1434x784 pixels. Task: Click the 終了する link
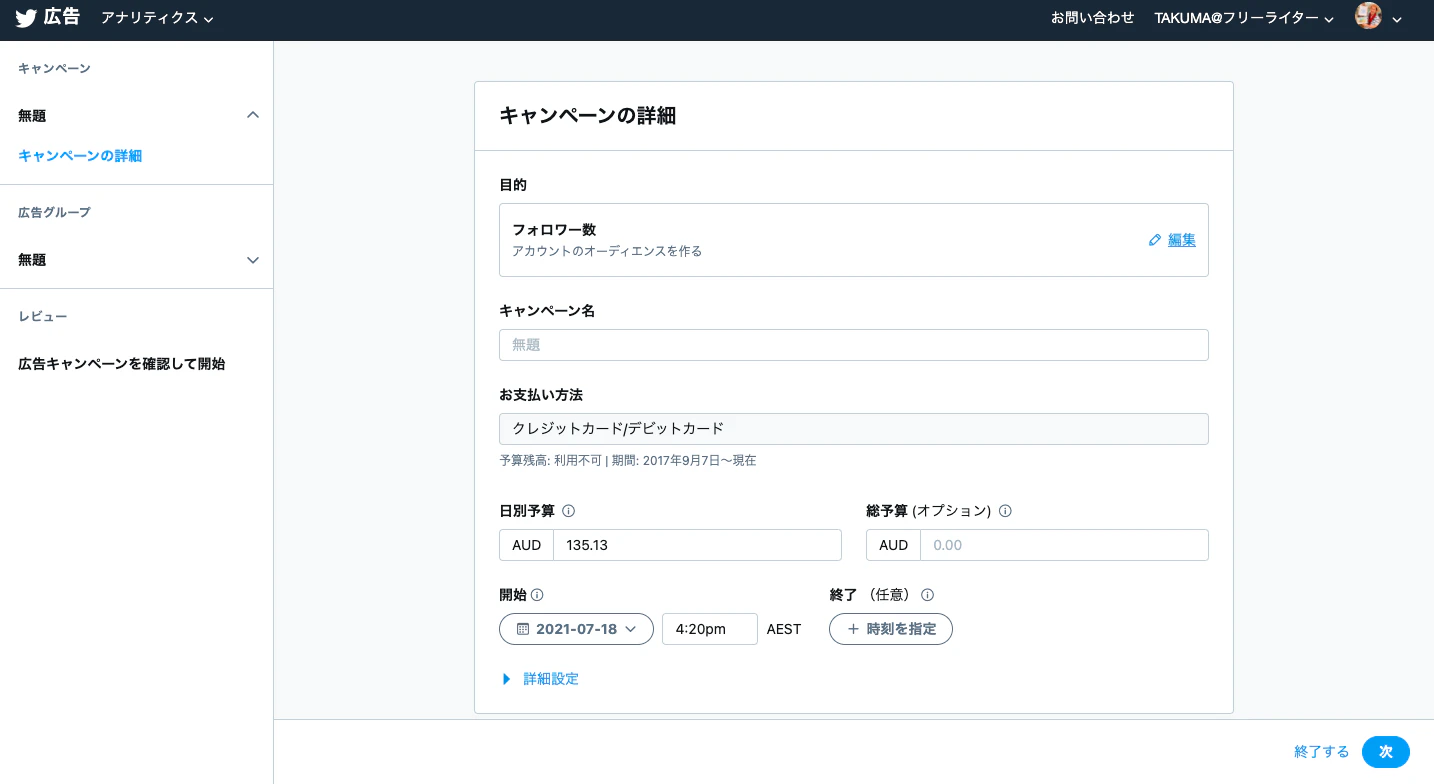click(x=1321, y=752)
